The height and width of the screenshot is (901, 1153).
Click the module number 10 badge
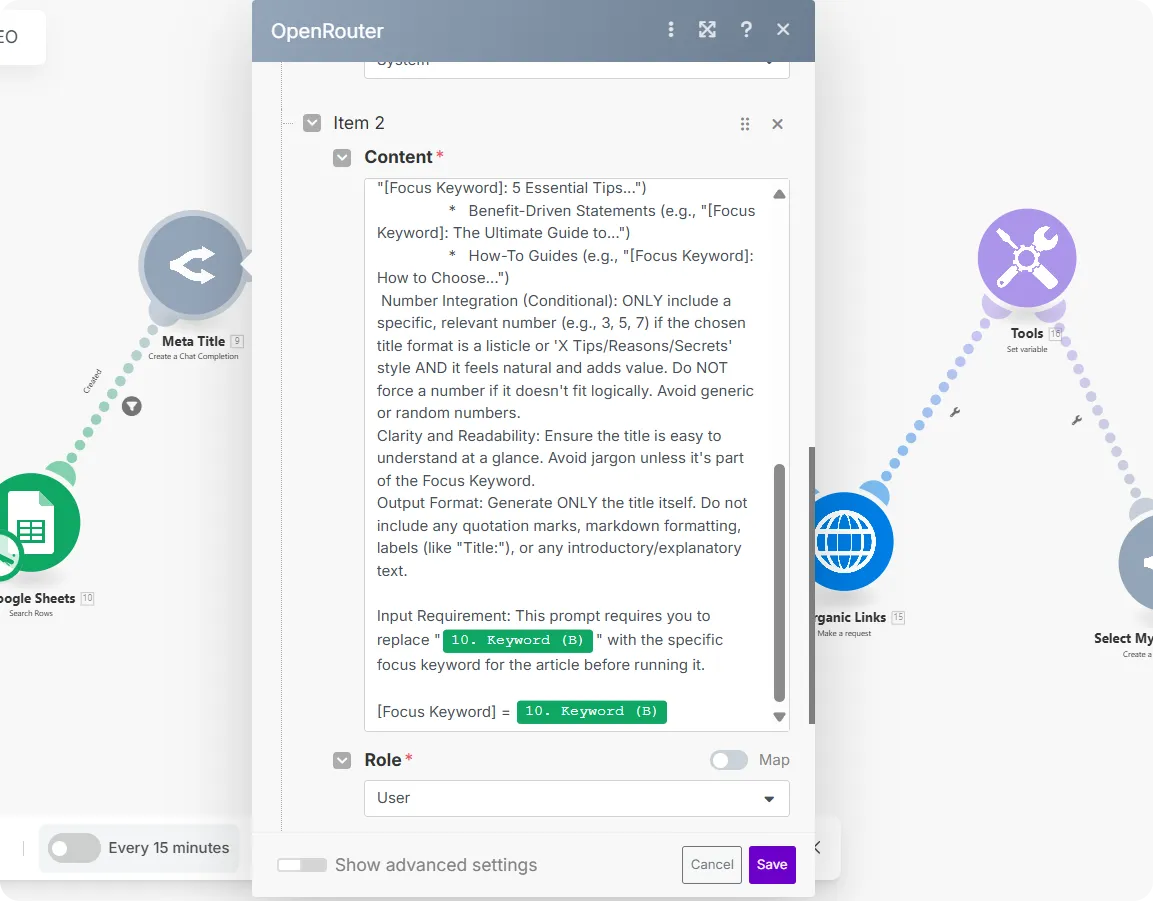click(88, 598)
